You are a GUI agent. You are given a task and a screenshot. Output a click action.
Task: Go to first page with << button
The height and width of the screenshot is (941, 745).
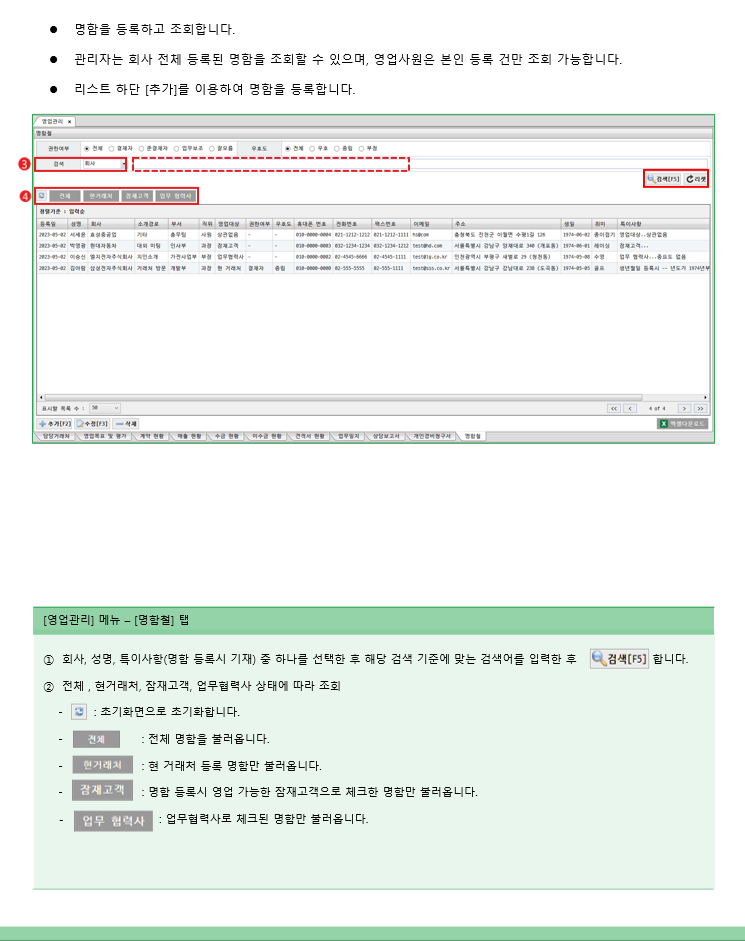(x=614, y=408)
